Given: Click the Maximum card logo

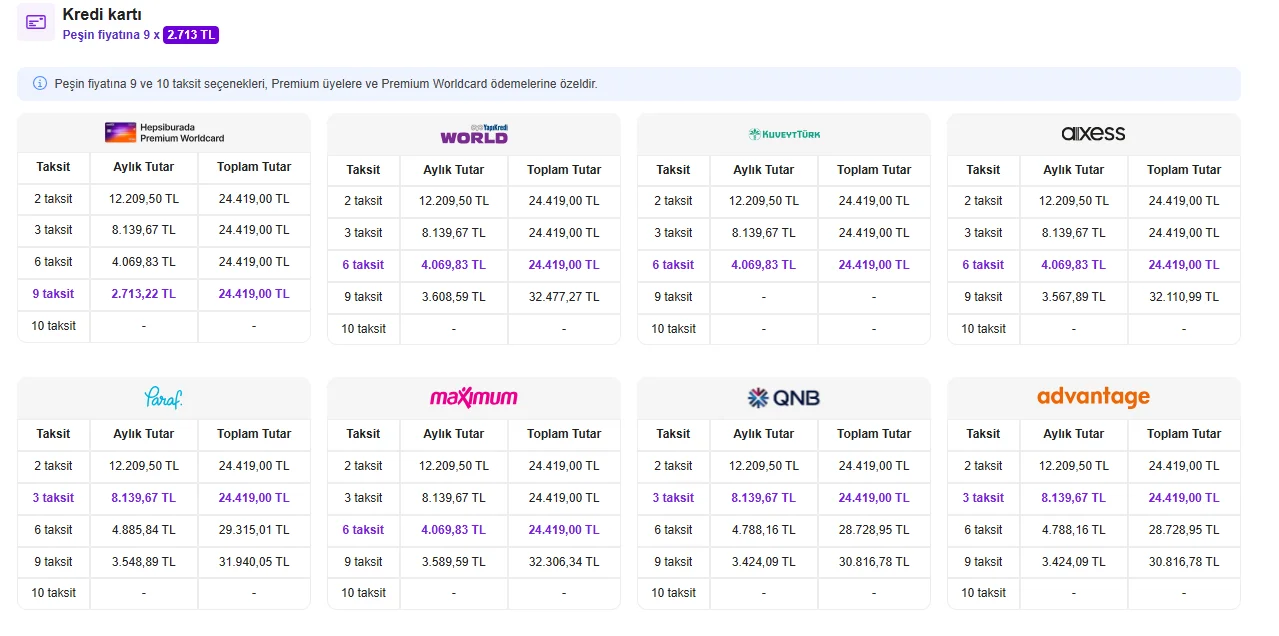Looking at the screenshot, I should coord(474,398).
